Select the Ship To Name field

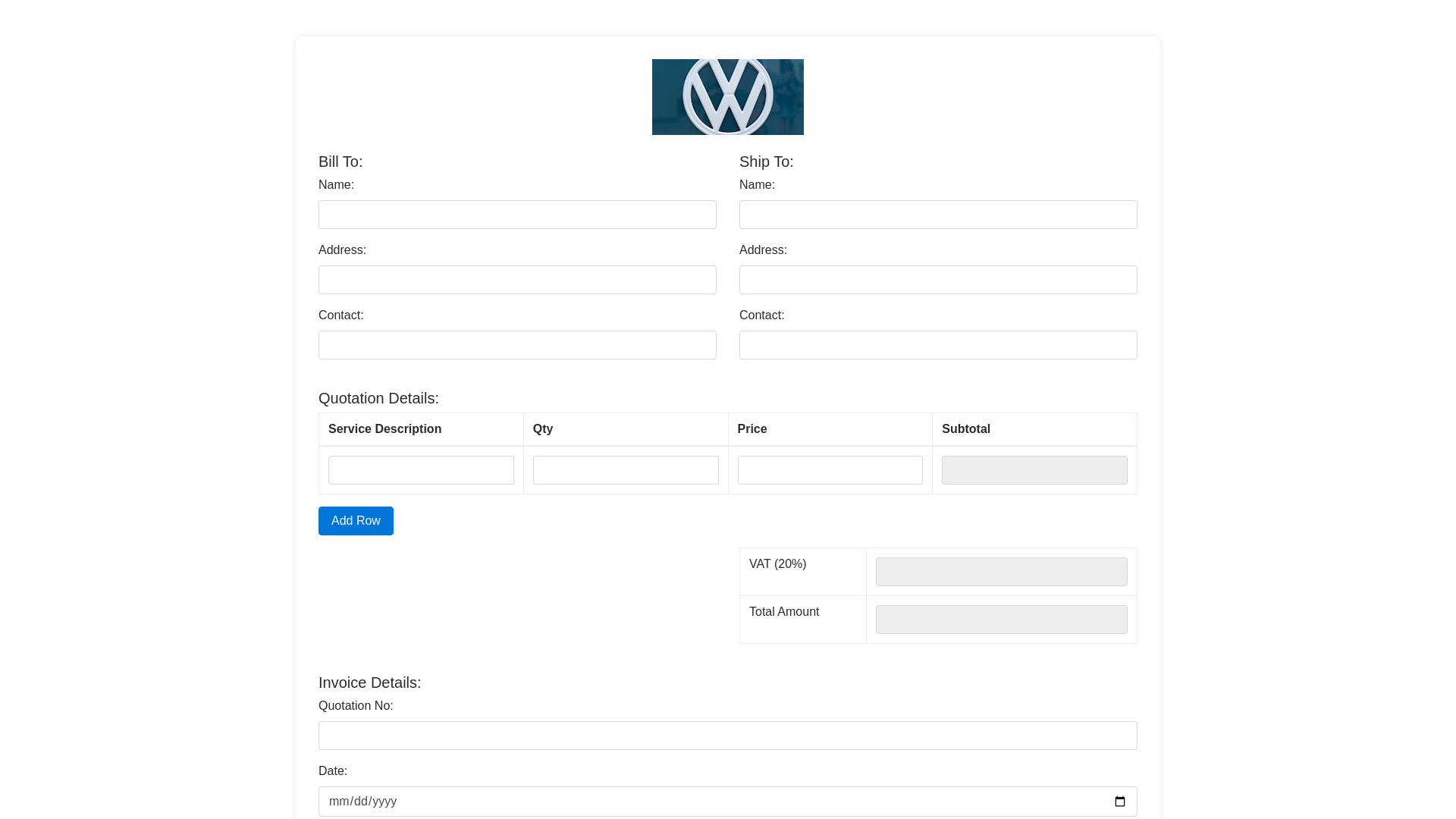pyautogui.click(x=938, y=215)
